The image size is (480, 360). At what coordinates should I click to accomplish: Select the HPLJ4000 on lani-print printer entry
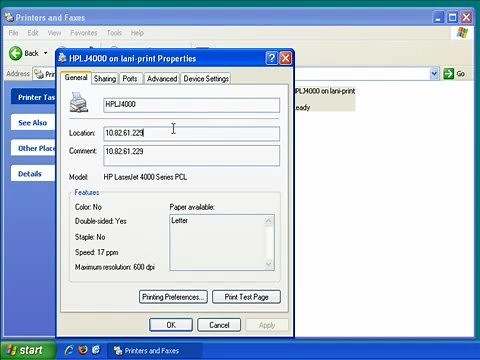coord(325,99)
